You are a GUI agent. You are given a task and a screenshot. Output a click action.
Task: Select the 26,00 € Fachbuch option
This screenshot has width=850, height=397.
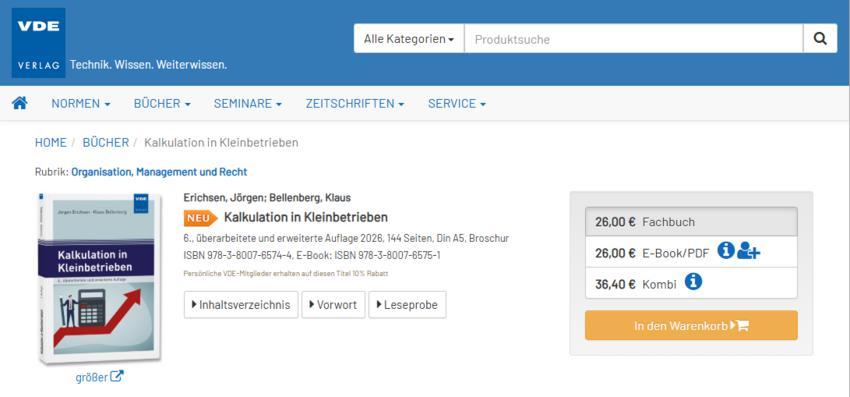point(691,222)
